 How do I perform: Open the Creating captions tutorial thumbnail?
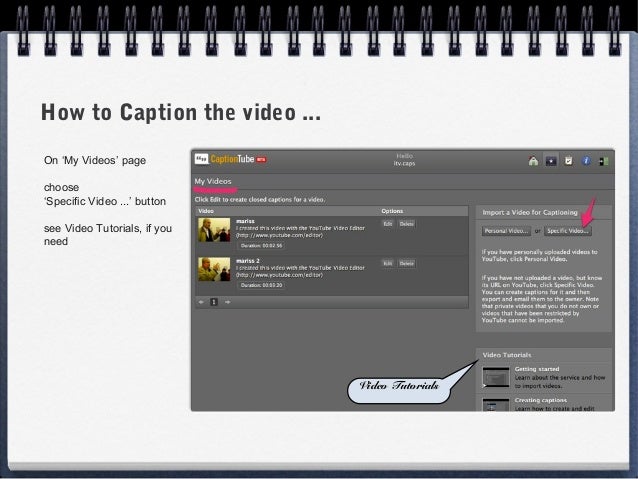click(x=496, y=405)
